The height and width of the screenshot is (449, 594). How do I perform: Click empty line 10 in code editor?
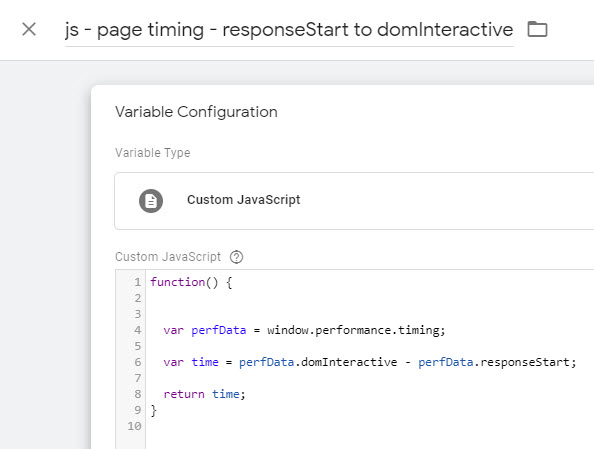pyautogui.click(x=369, y=426)
